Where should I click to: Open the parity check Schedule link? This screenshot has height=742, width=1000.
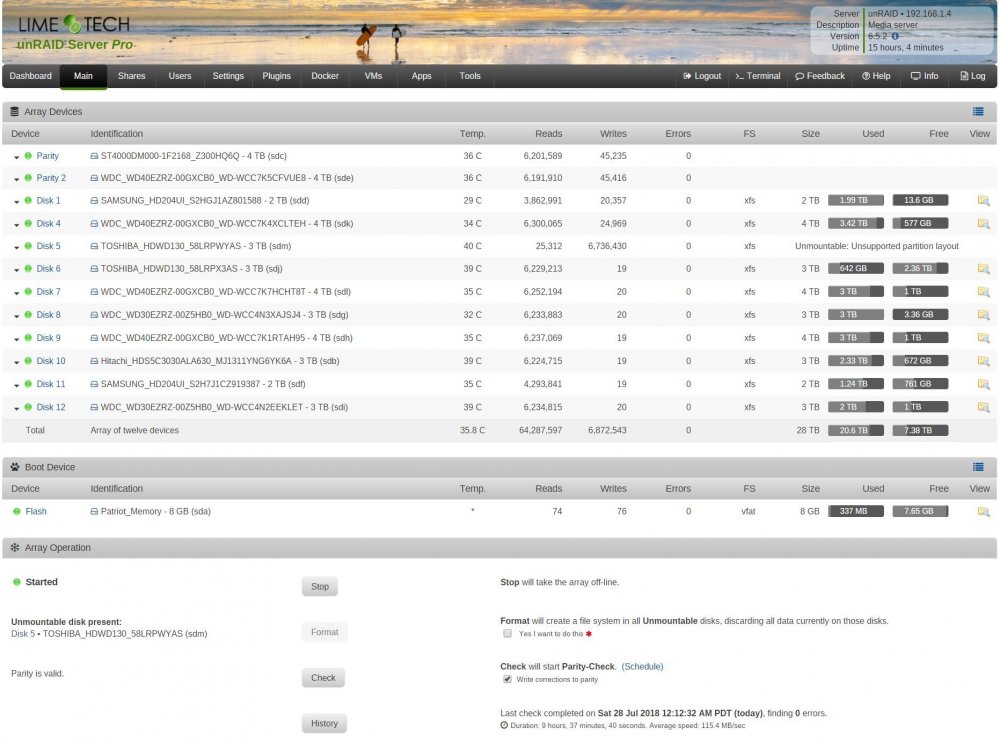click(x=642, y=666)
